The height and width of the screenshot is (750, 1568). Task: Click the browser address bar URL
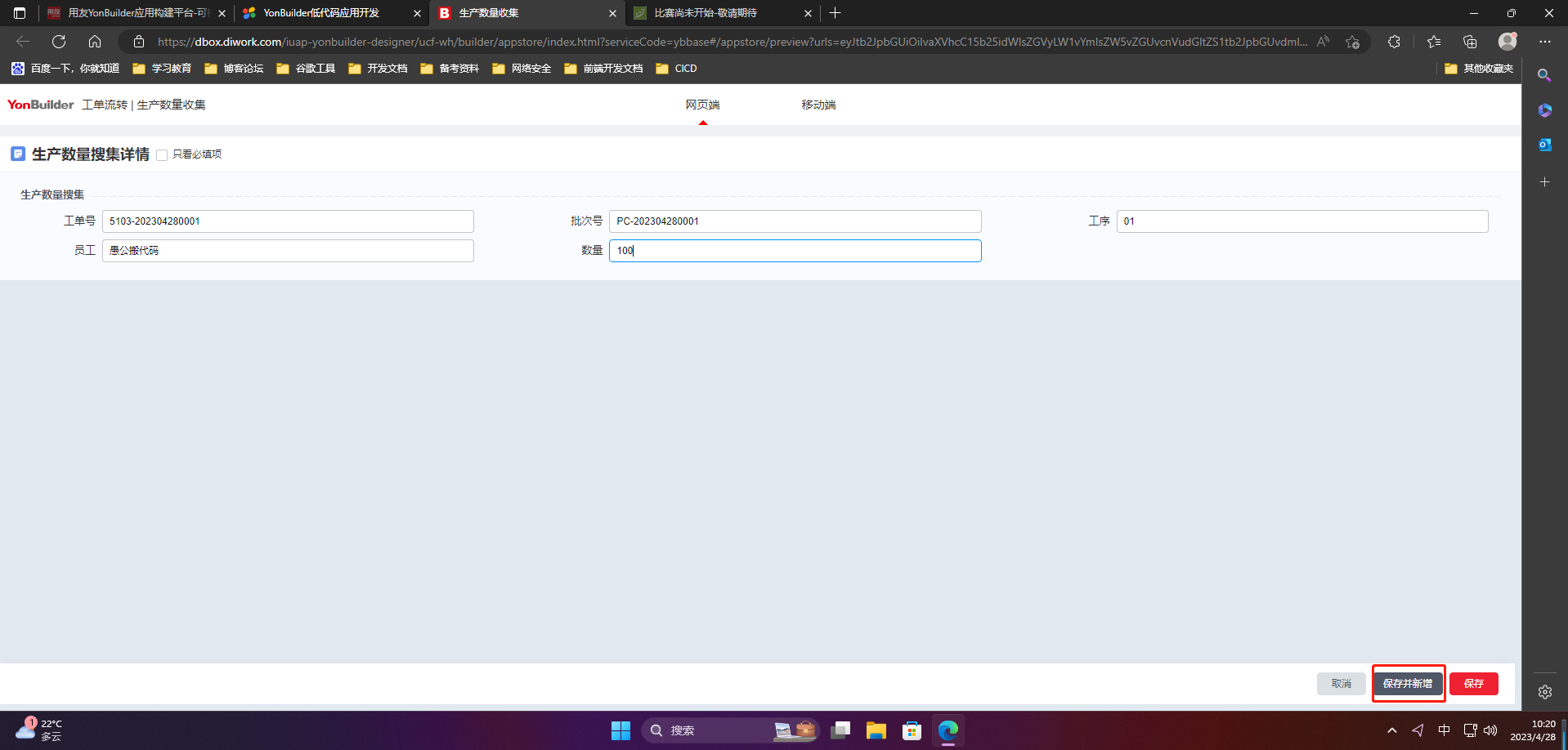(x=732, y=42)
